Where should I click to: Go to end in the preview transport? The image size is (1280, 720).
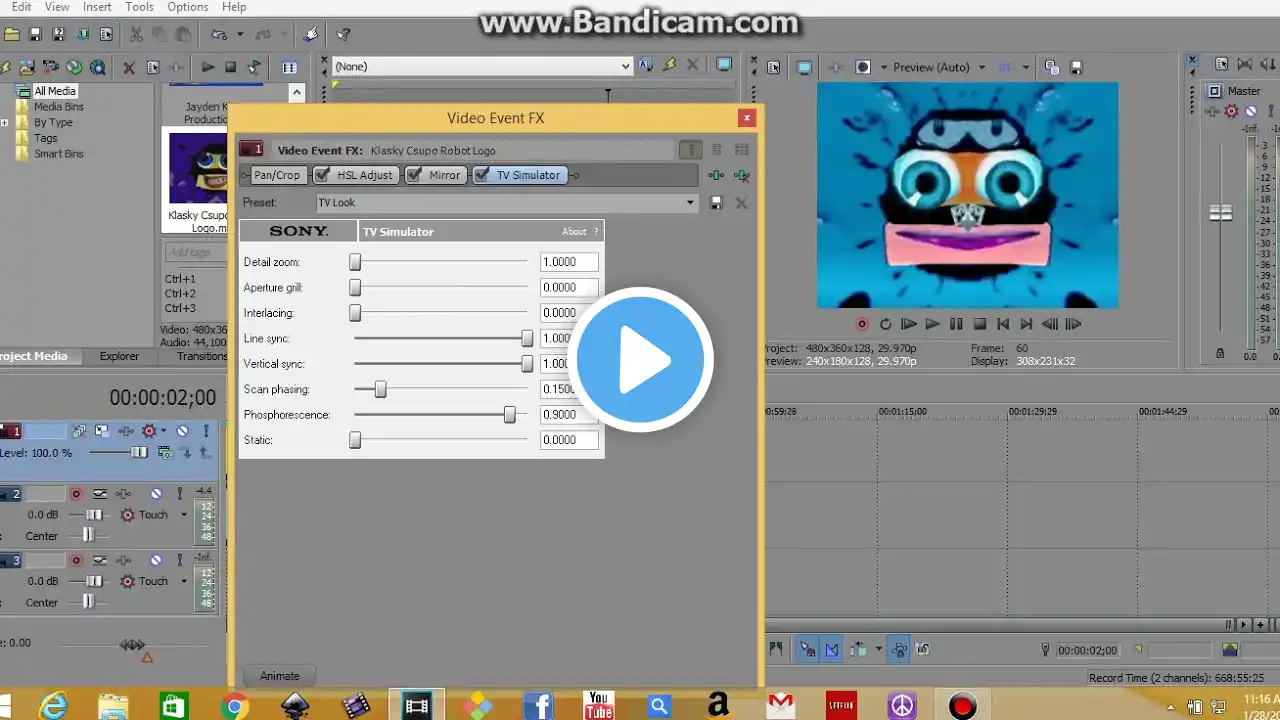[x=1026, y=324]
